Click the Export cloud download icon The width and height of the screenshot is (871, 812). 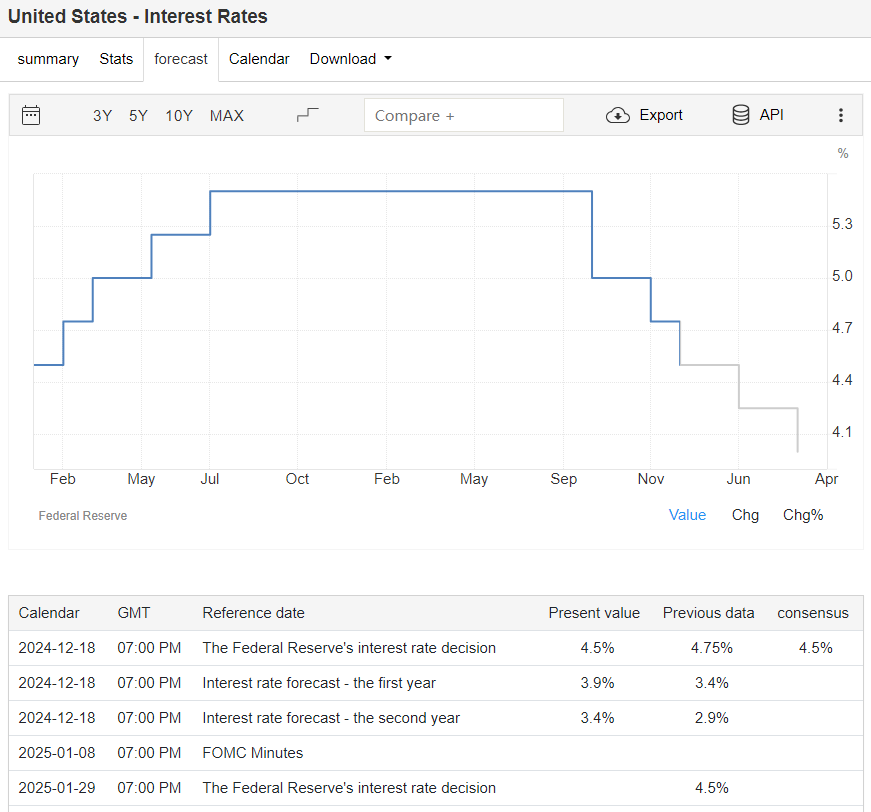point(618,115)
